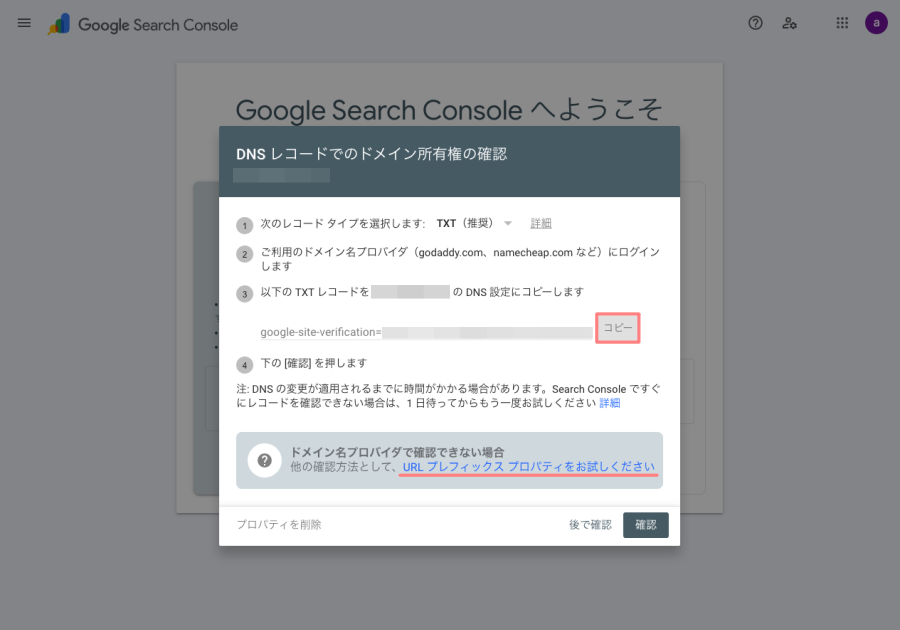Open the TXT record type dropdown
This screenshot has height=630, width=900.
click(x=474, y=223)
